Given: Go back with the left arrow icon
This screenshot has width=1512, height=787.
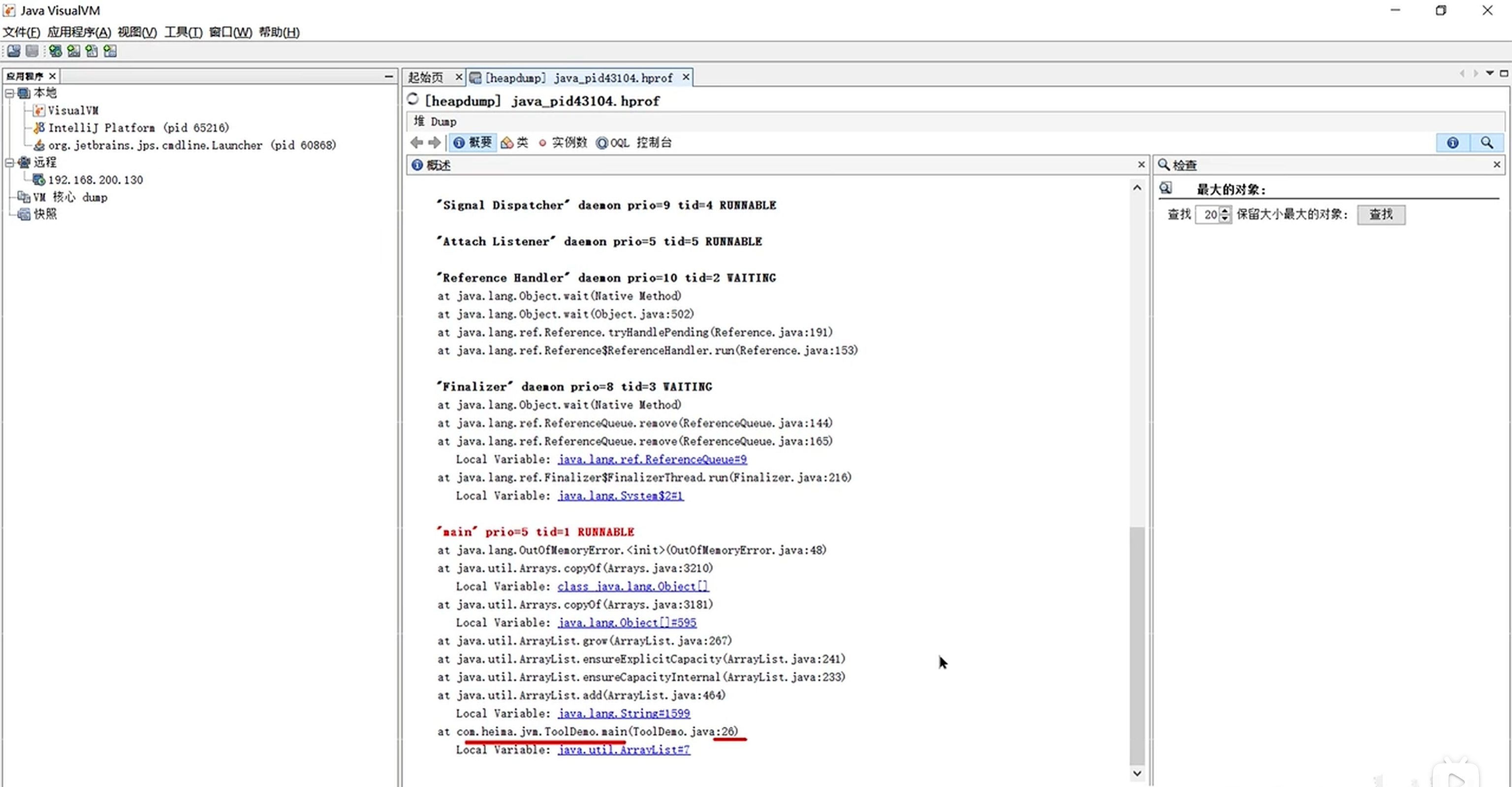Looking at the screenshot, I should tap(417, 142).
